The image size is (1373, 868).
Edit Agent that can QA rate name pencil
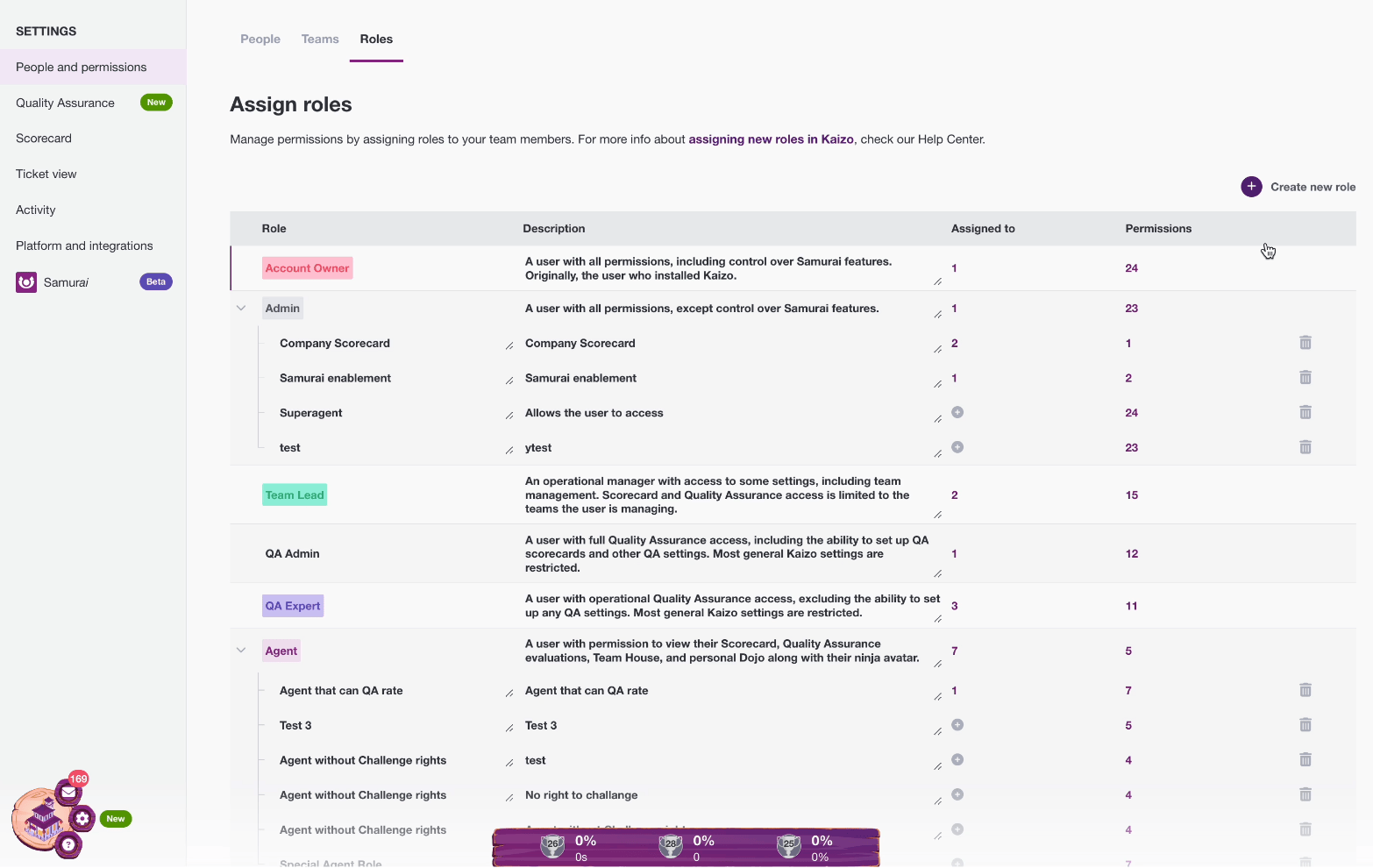point(509,694)
